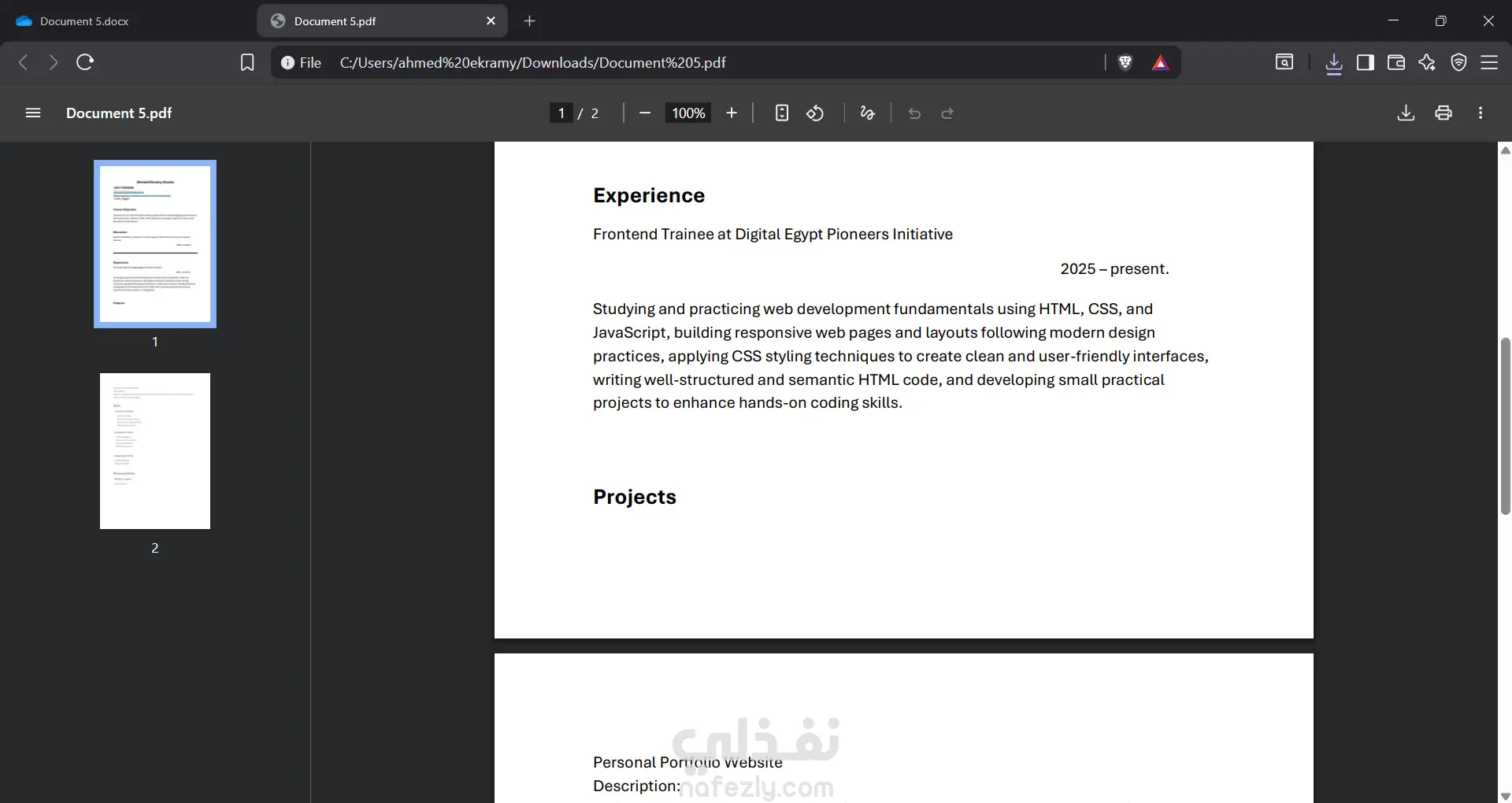Open Brave Shields lion icon
This screenshot has height=803, width=1512.
(x=1125, y=62)
